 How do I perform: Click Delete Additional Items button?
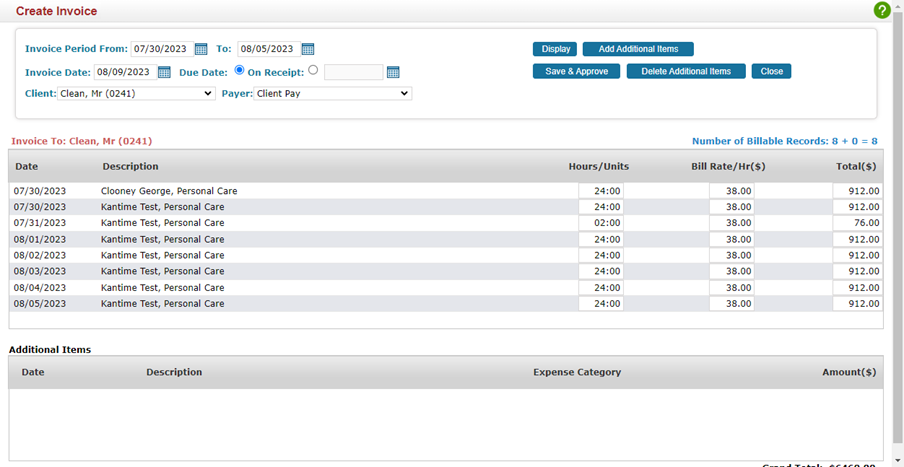coord(685,72)
